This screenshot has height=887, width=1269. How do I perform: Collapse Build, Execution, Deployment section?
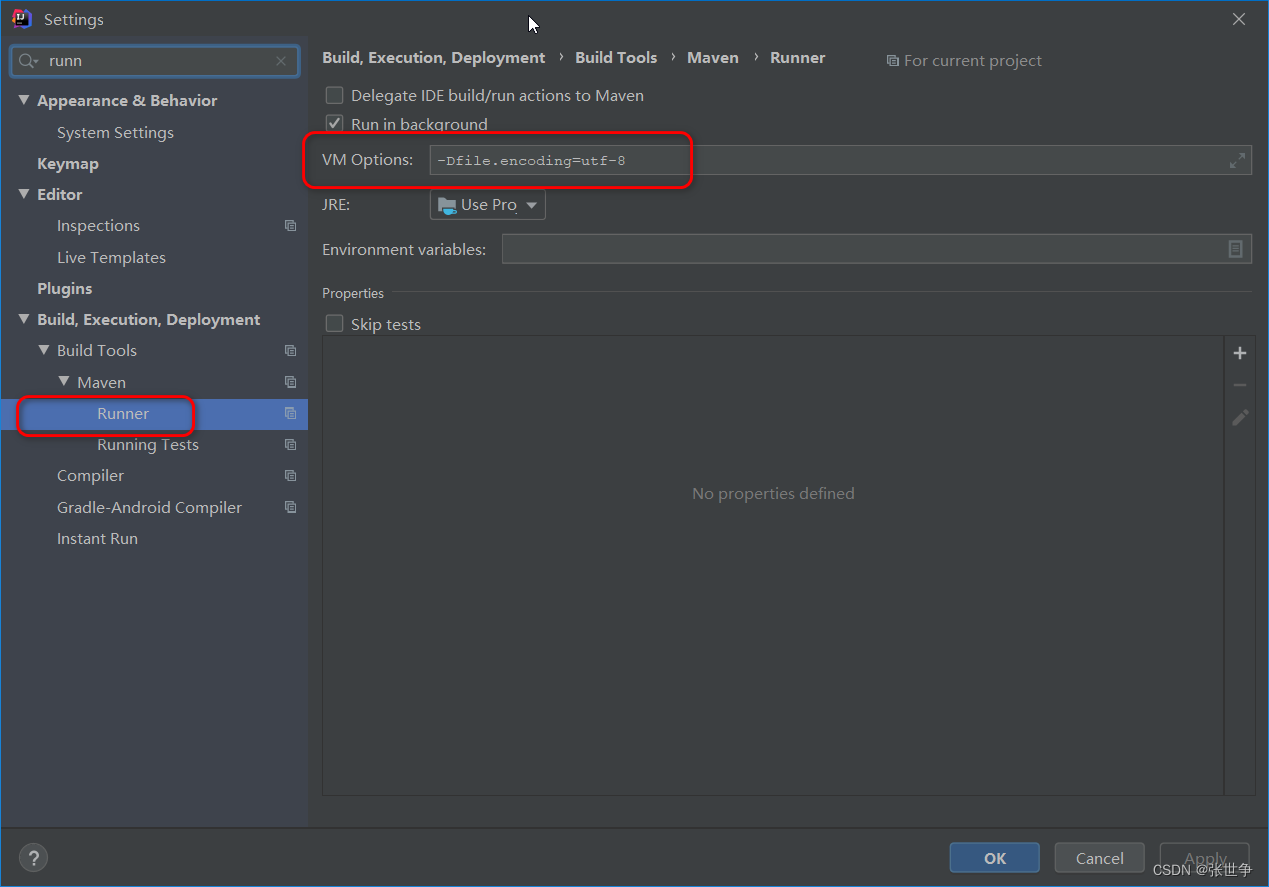pyautogui.click(x=24, y=319)
